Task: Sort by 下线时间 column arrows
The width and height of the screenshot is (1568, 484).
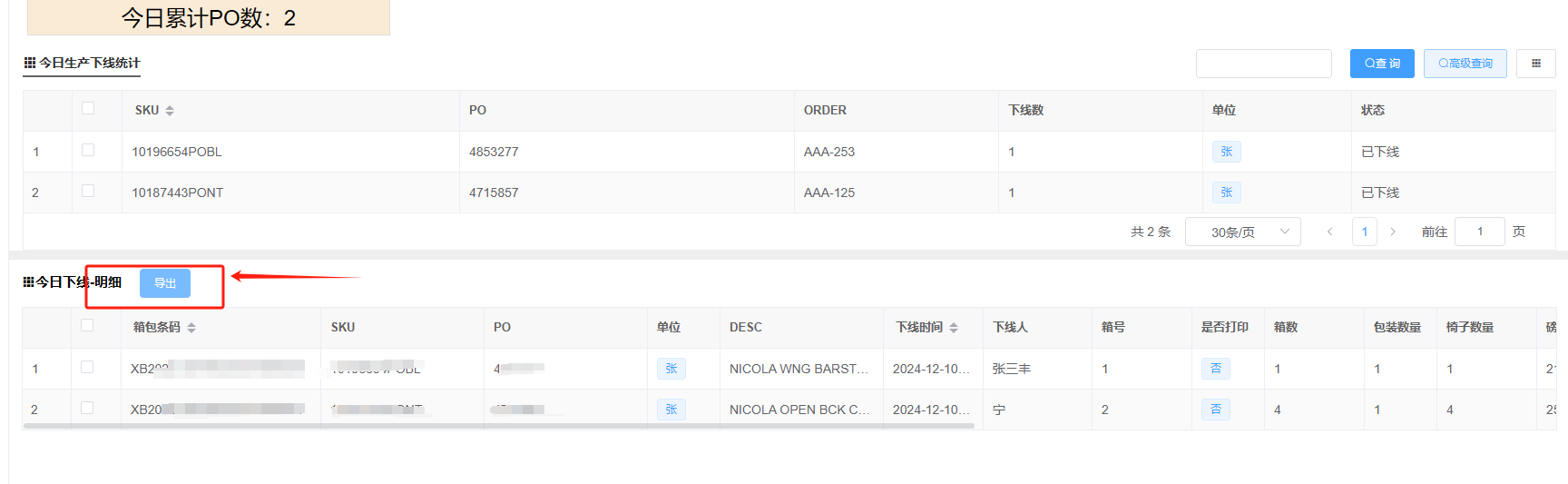Action: [954, 328]
